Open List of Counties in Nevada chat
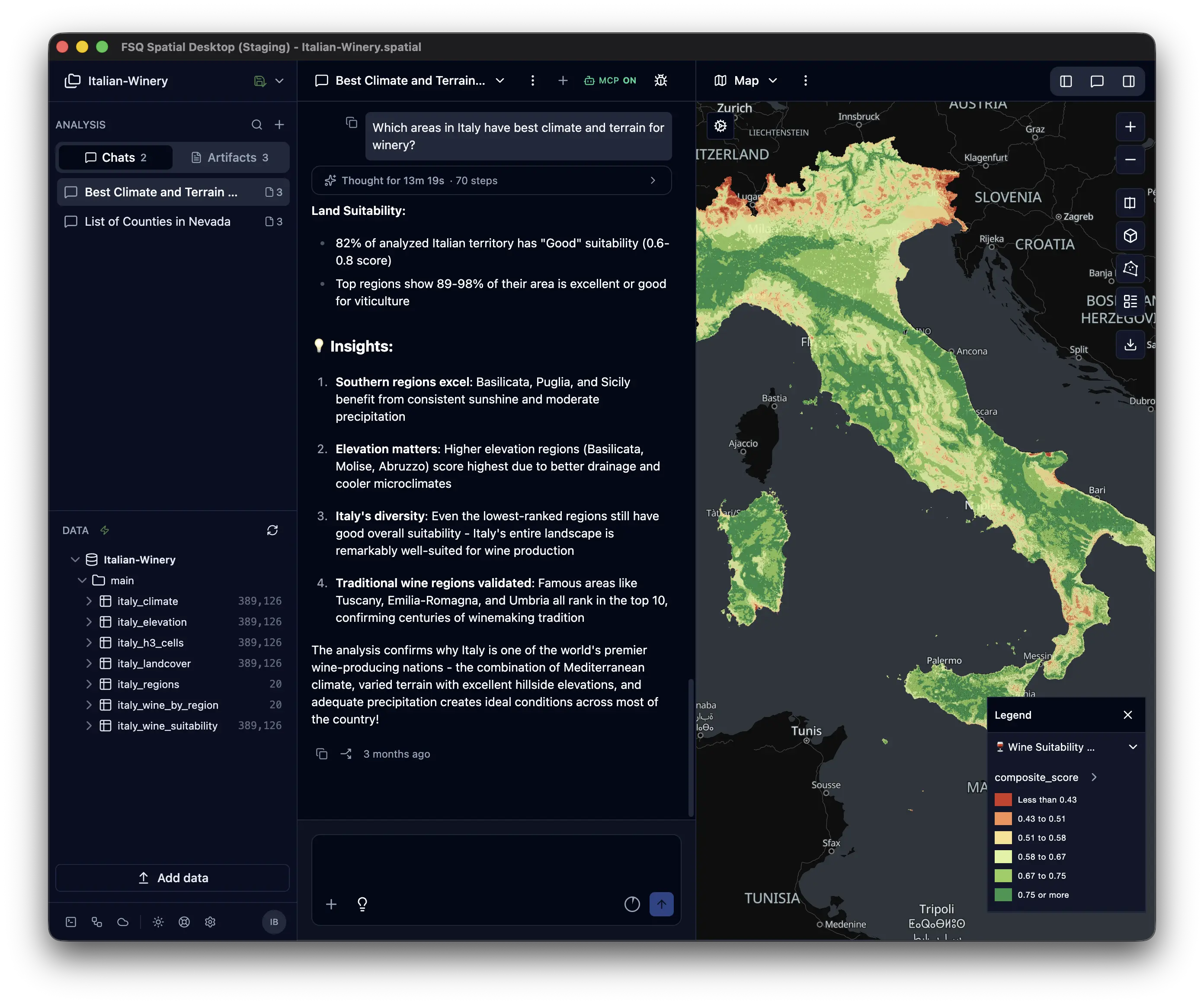 [x=173, y=221]
